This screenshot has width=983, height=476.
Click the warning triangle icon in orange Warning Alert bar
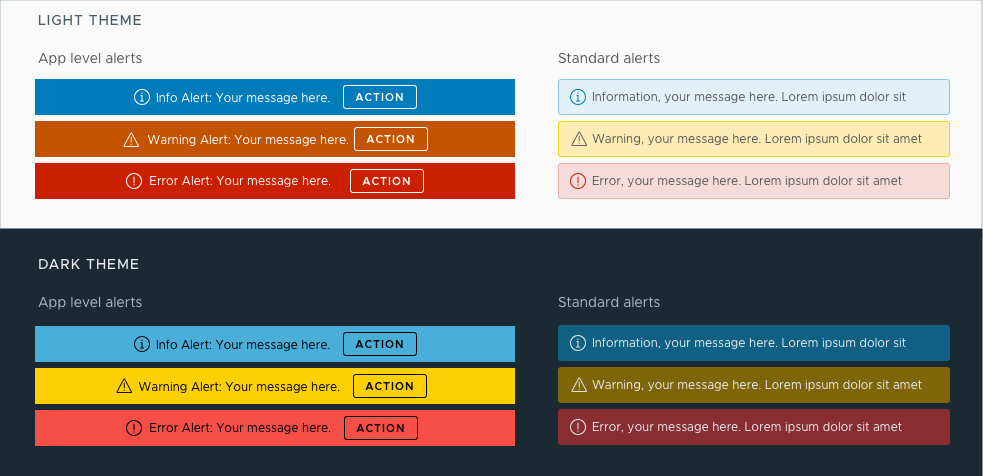click(x=131, y=139)
